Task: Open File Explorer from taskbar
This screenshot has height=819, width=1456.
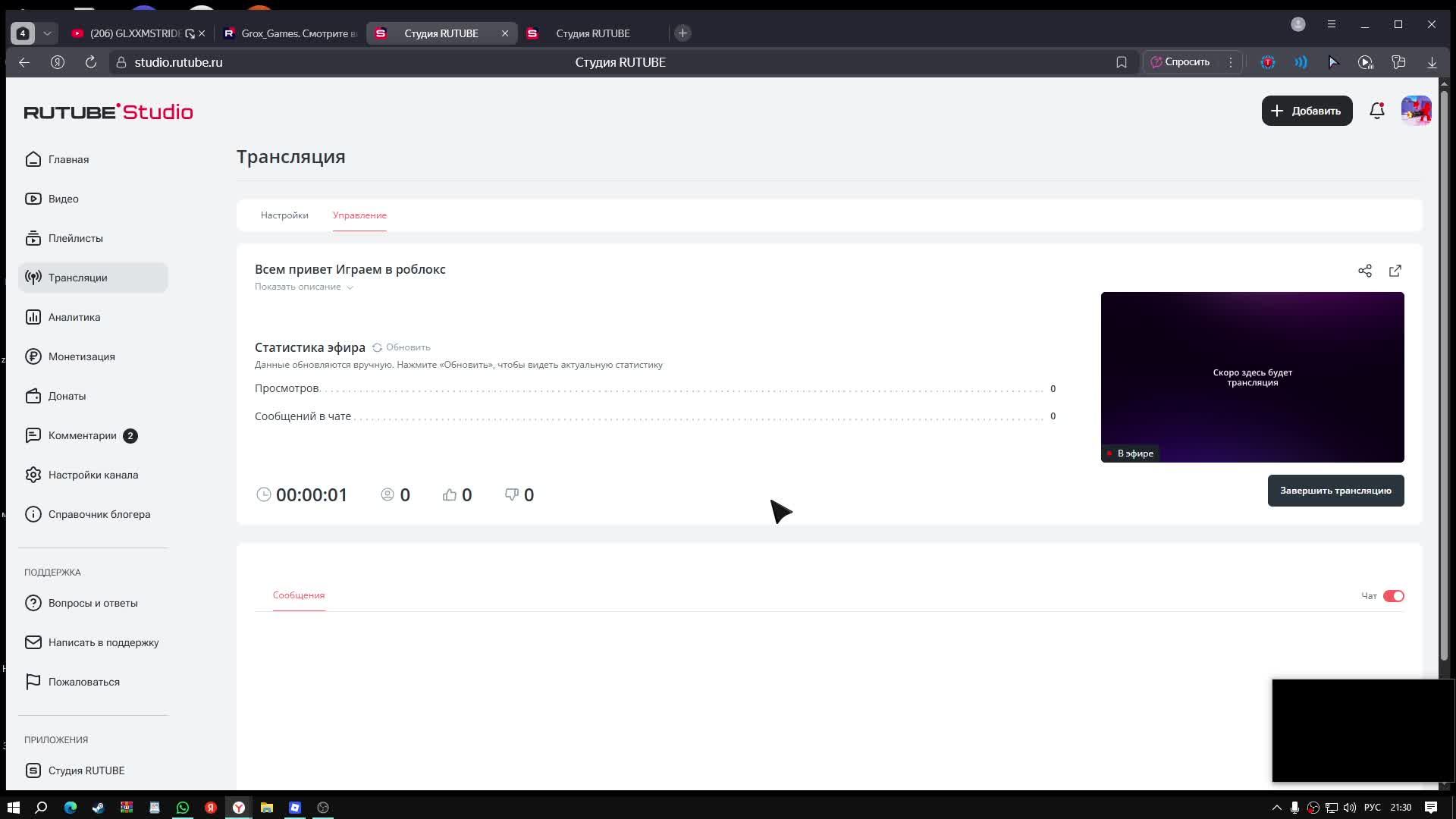Action: pyautogui.click(x=267, y=808)
